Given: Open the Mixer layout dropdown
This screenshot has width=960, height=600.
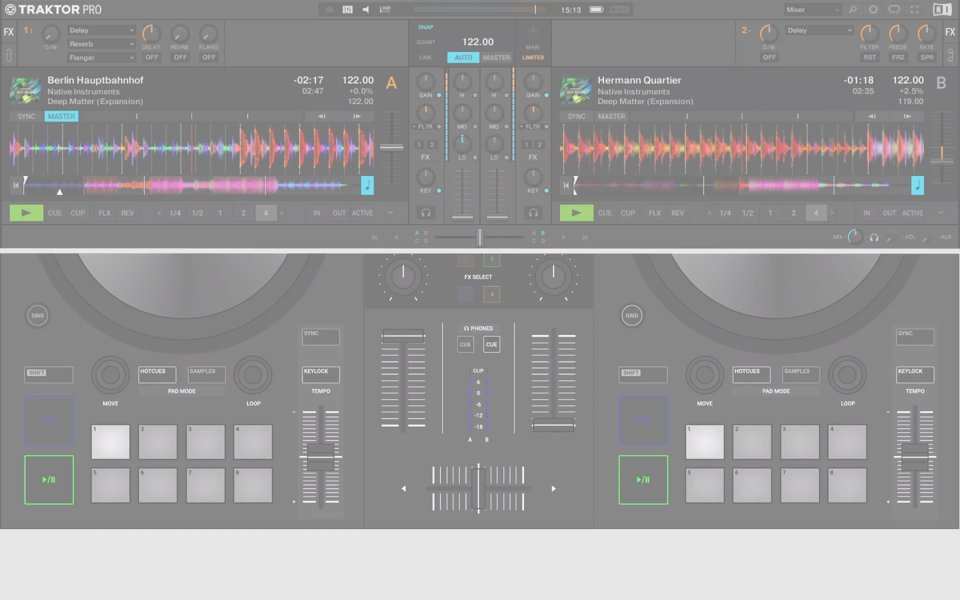Looking at the screenshot, I should [813, 10].
